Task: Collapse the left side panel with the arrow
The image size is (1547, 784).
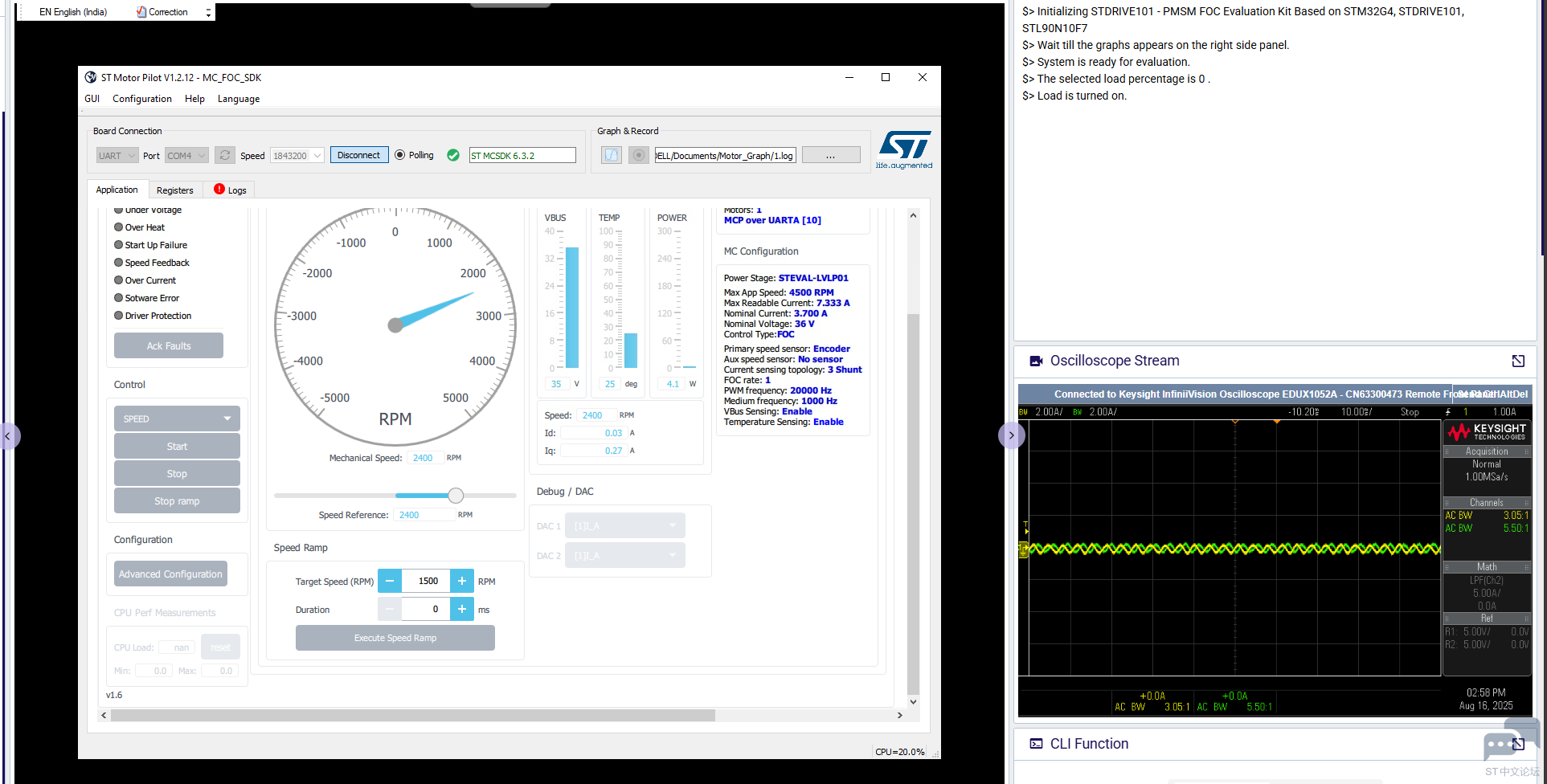Action: 7,436
